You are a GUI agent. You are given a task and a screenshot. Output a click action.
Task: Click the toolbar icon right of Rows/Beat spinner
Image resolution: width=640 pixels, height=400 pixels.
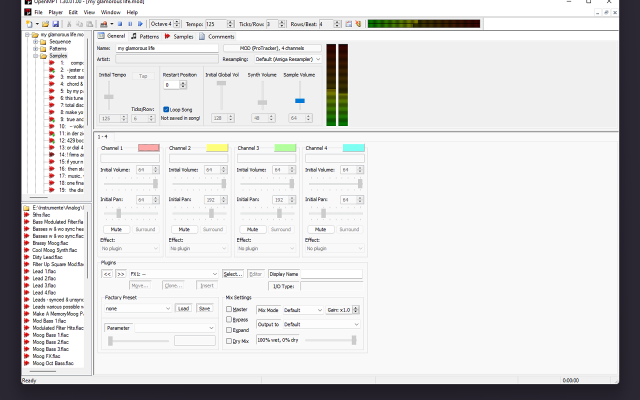349,24
